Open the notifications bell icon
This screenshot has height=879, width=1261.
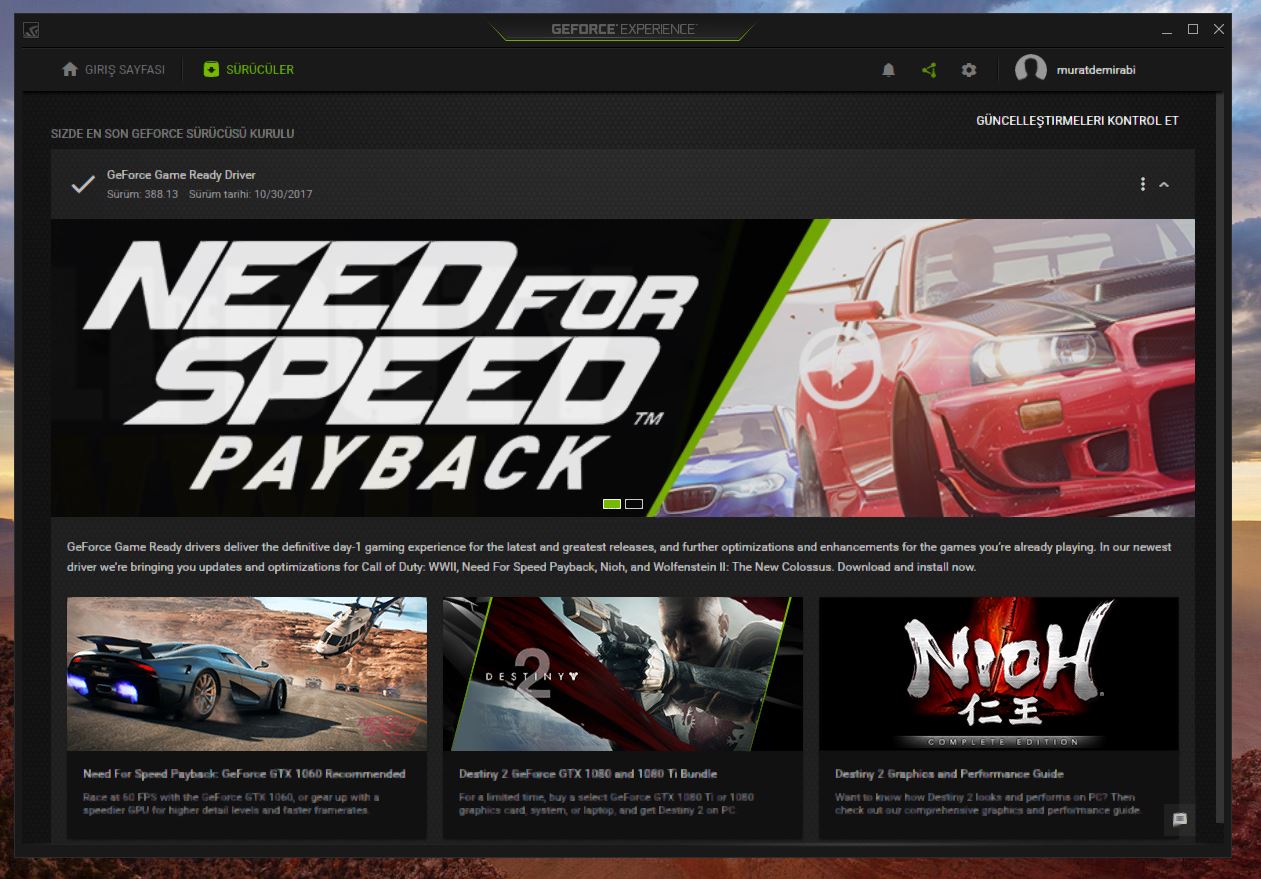point(888,70)
